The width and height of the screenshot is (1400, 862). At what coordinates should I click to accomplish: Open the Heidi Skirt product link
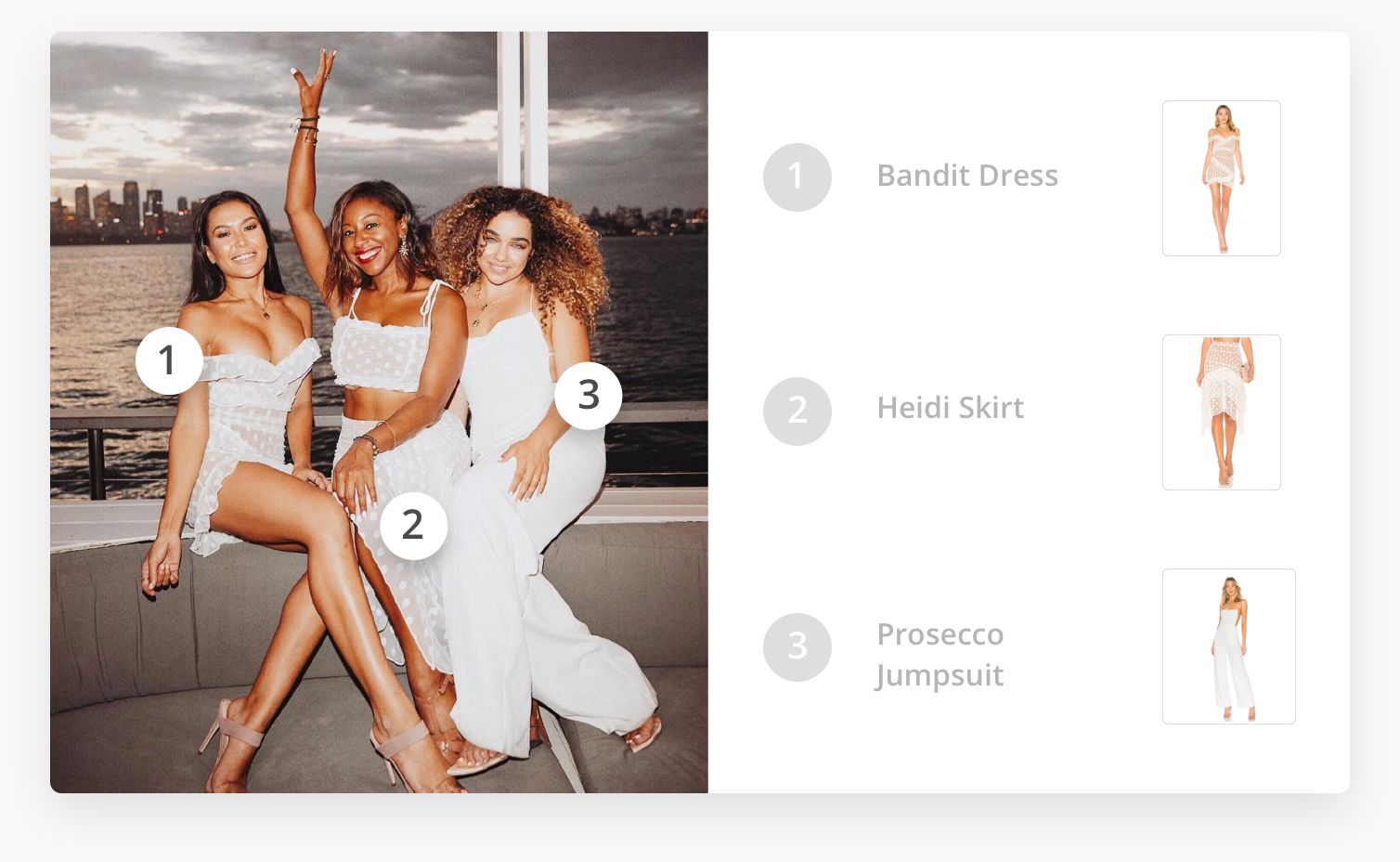tap(950, 408)
